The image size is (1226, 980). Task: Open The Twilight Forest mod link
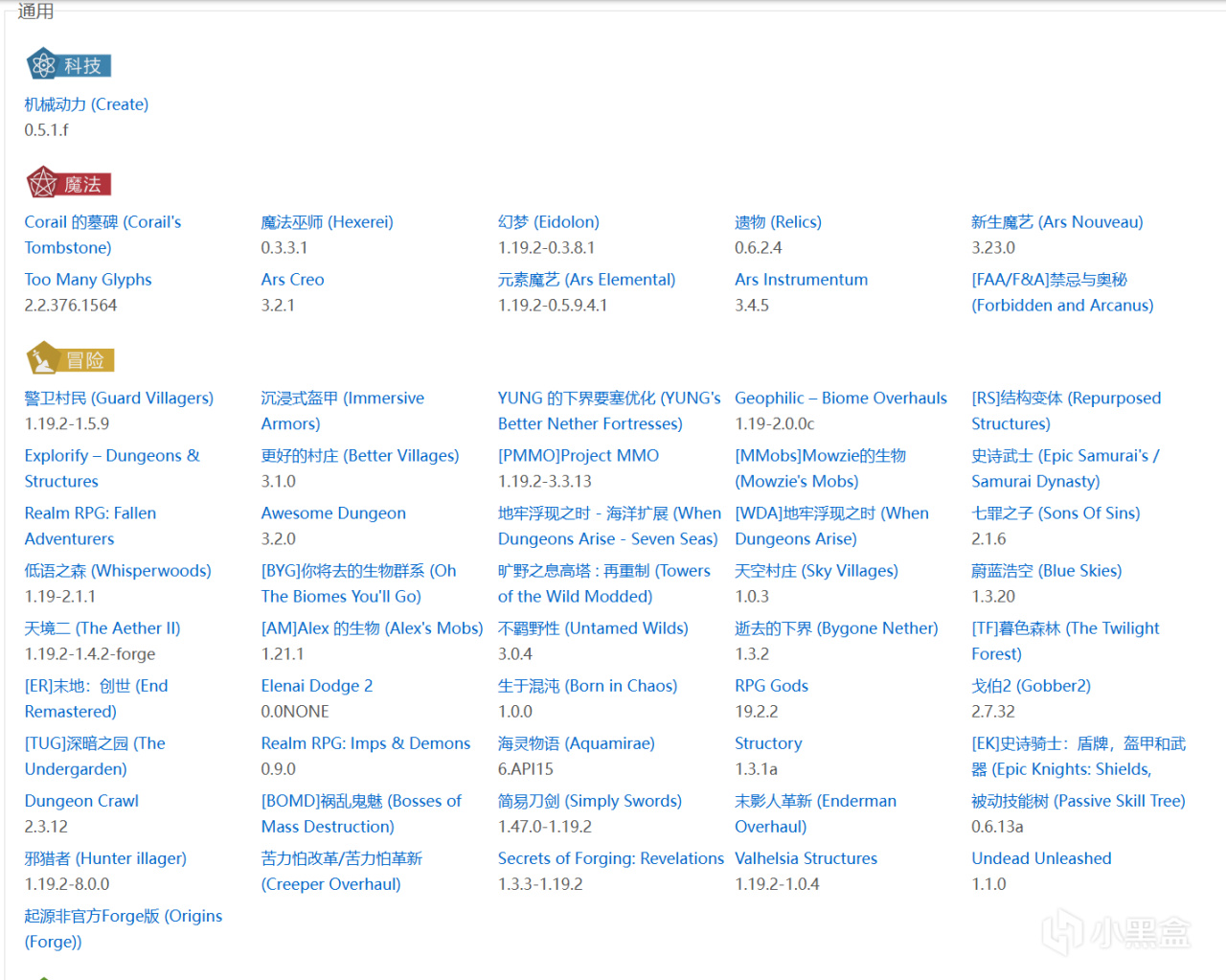(x=1065, y=641)
